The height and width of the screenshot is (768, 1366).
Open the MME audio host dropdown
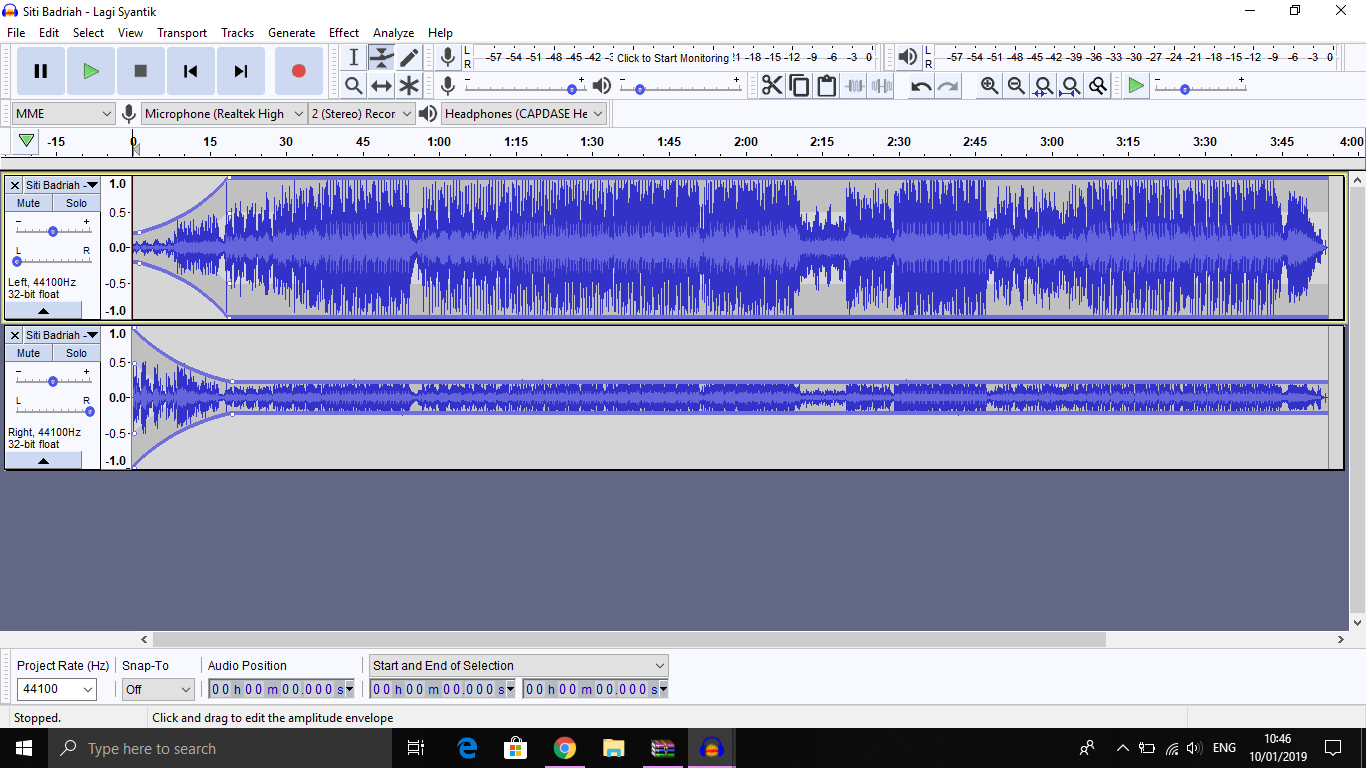[x=64, y=114]
